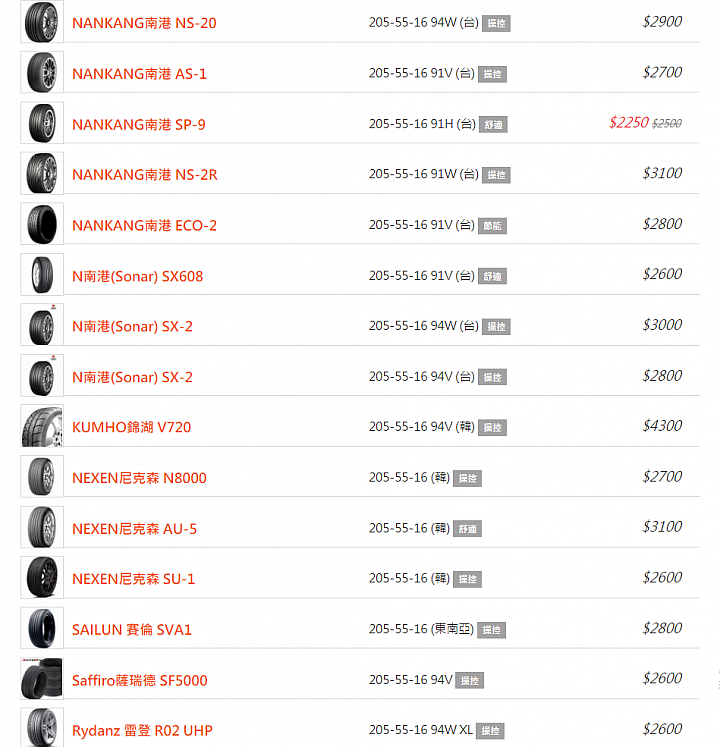Go to NANKANG南港 NS-2R product page
720x747 pixels.
145,175
